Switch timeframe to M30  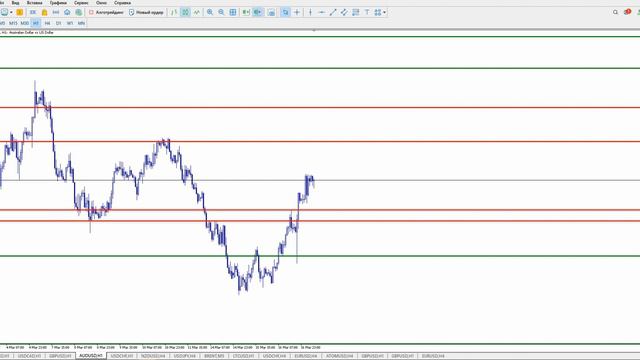click(24, 23)
